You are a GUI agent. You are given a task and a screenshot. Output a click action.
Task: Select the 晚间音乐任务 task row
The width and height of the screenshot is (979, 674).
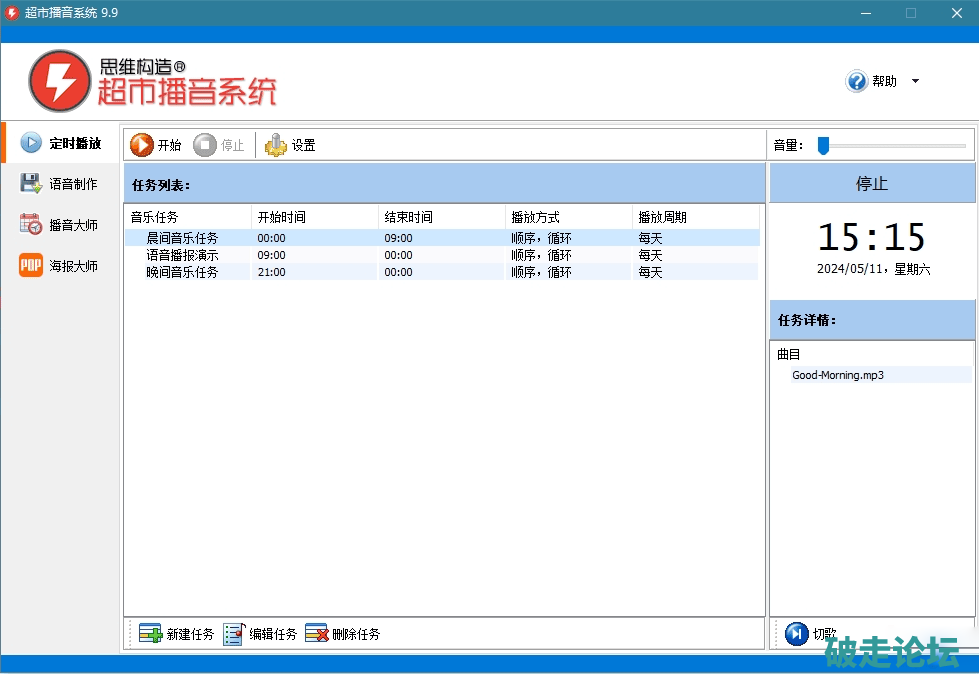click(x=182, y=272)
